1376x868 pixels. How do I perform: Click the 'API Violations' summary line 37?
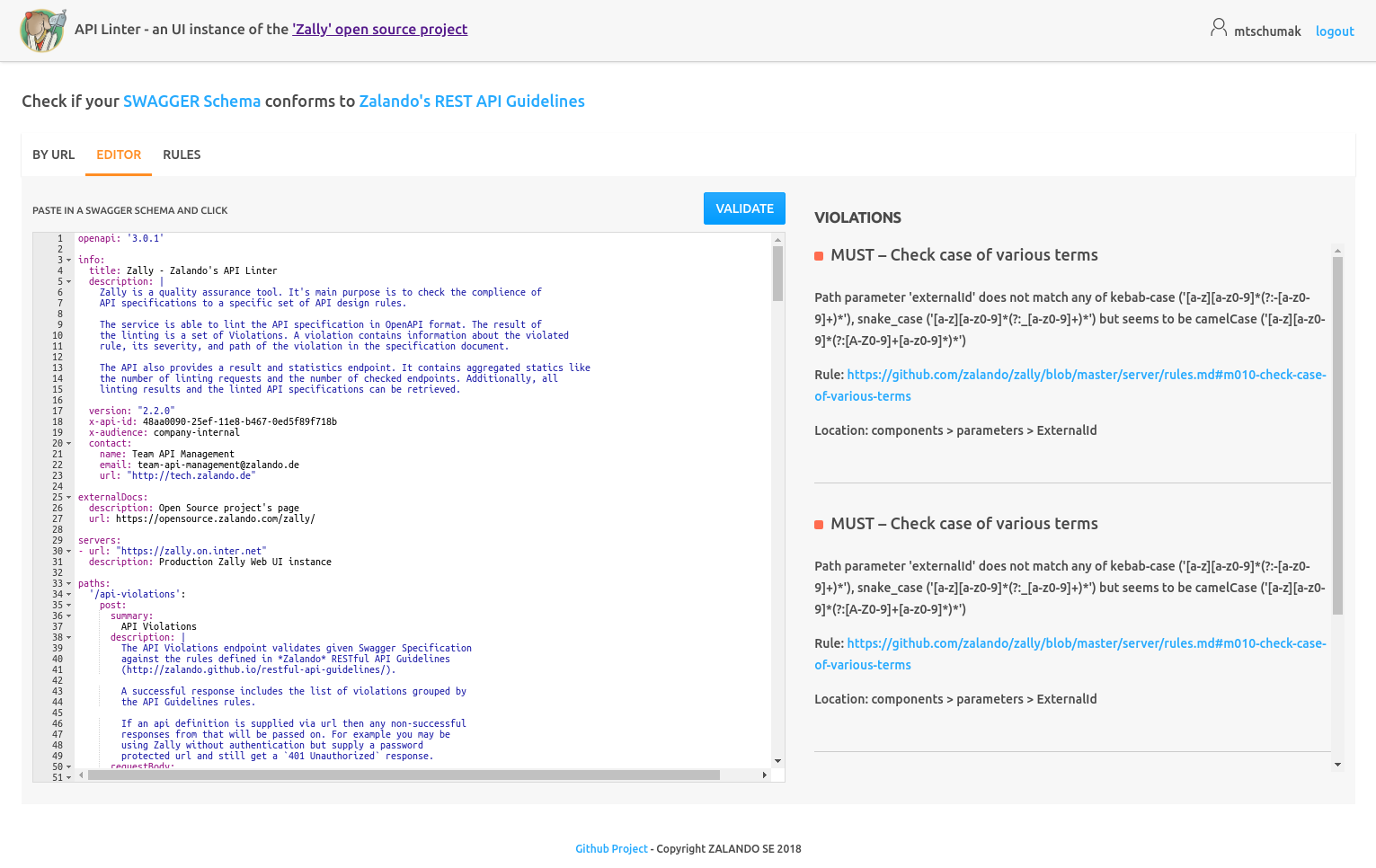click(159, 627)
